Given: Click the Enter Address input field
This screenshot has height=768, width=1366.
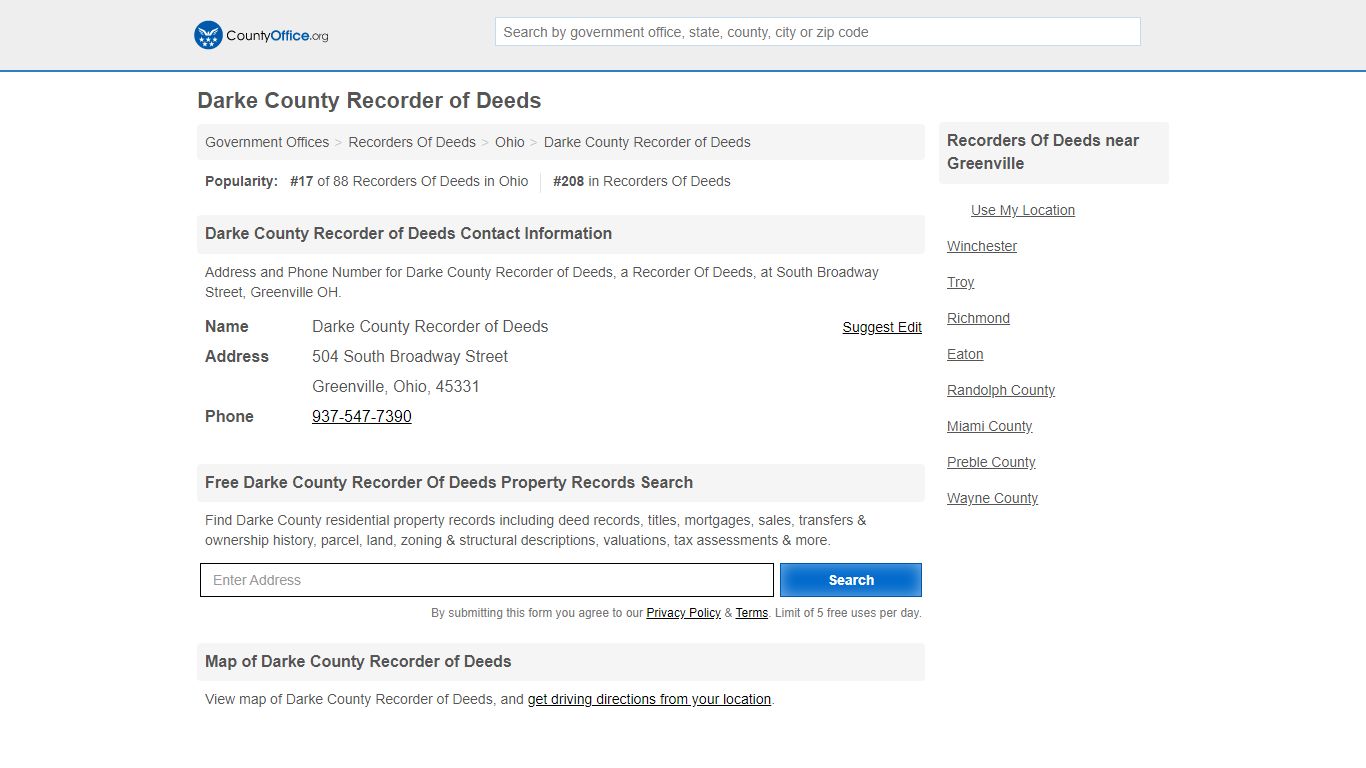Looking at the screenshot, I should (x=487, y=580).
